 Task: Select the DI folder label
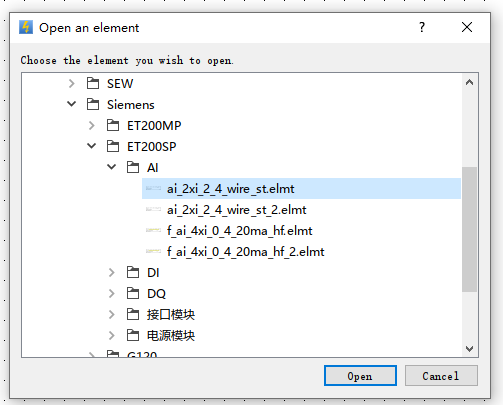153,273
